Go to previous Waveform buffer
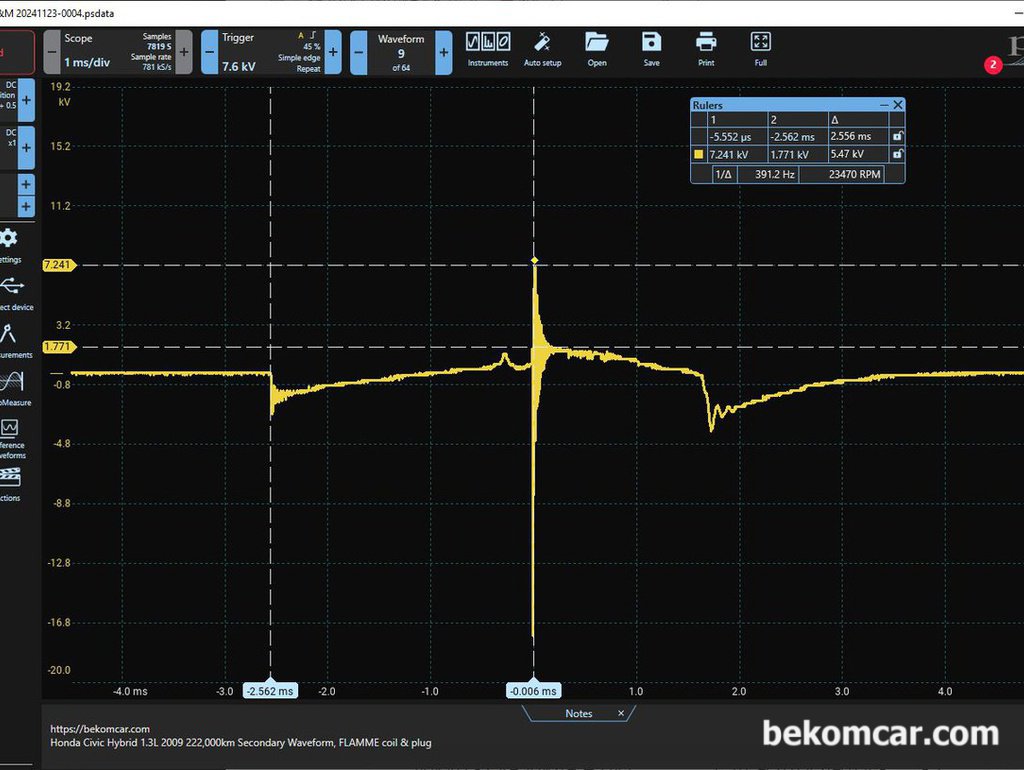1024x770 pixels. 359,52
